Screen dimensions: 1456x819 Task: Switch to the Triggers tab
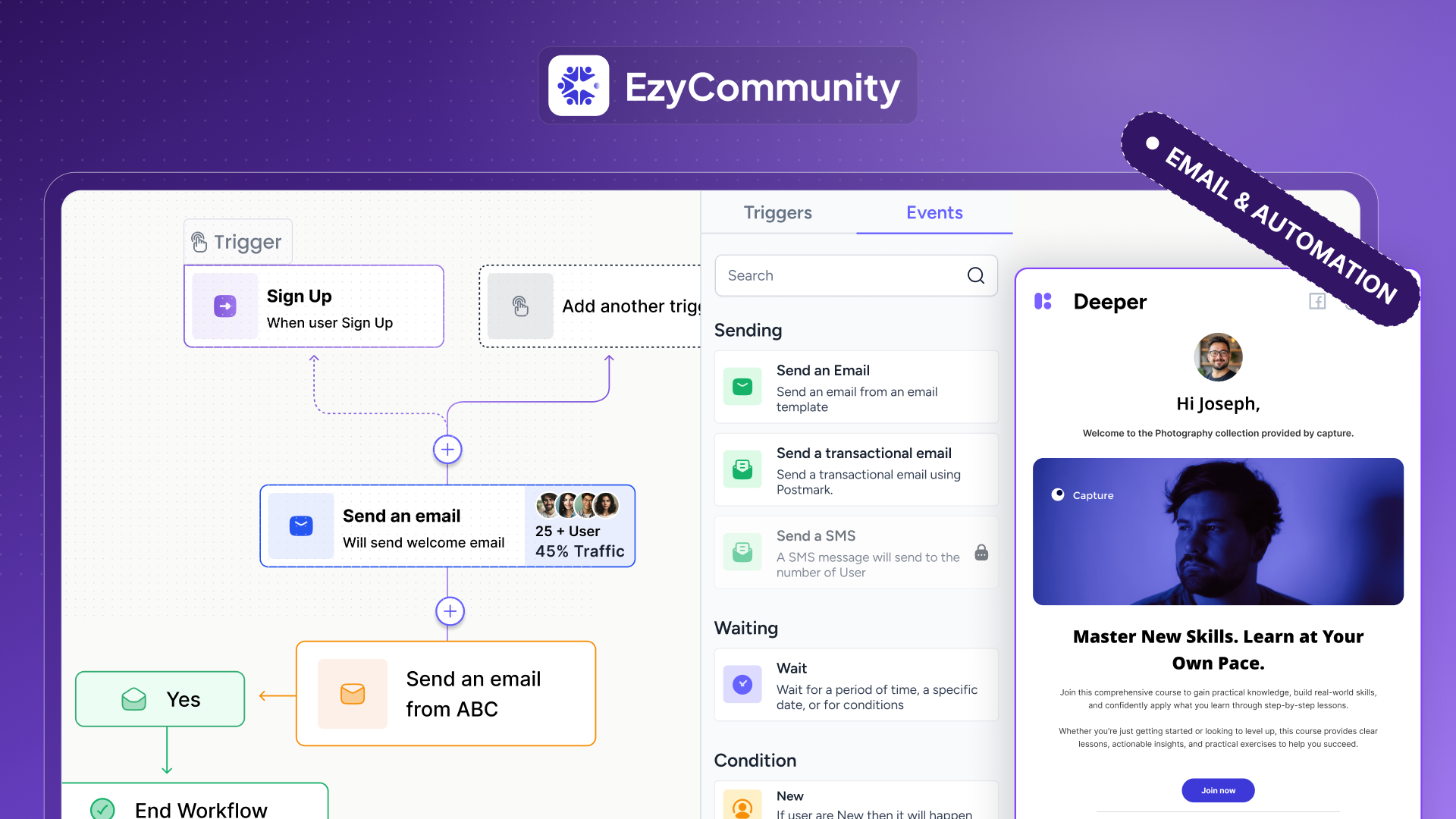778,212
